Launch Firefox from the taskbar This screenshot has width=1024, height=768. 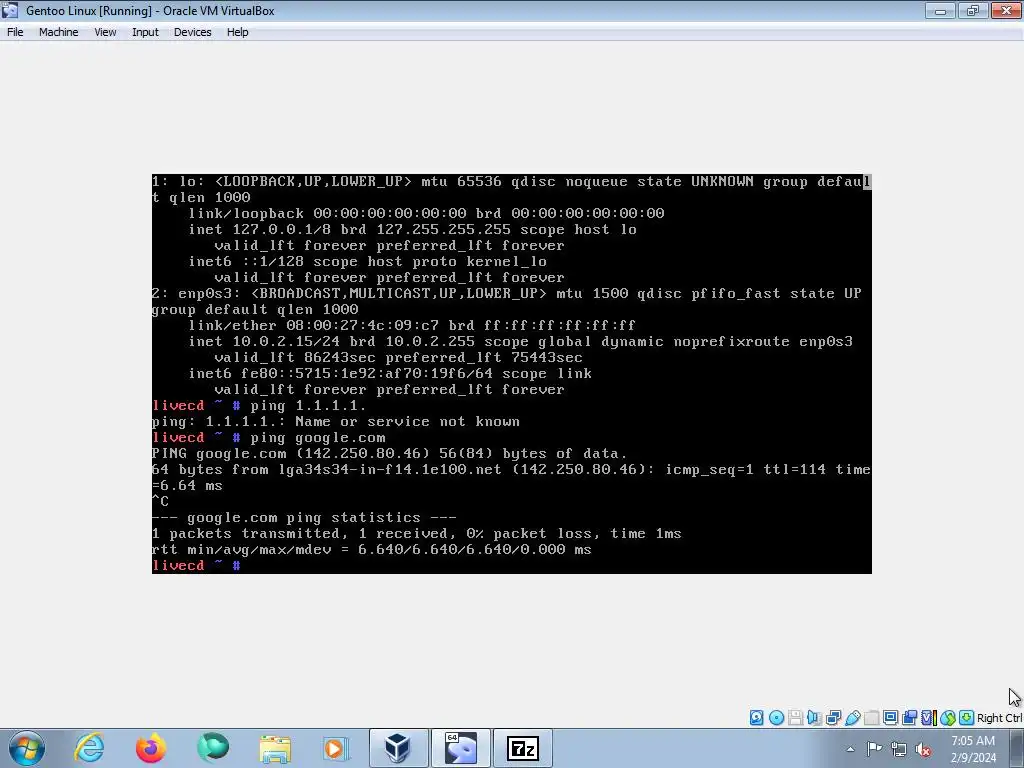click(x=151, y=748)
